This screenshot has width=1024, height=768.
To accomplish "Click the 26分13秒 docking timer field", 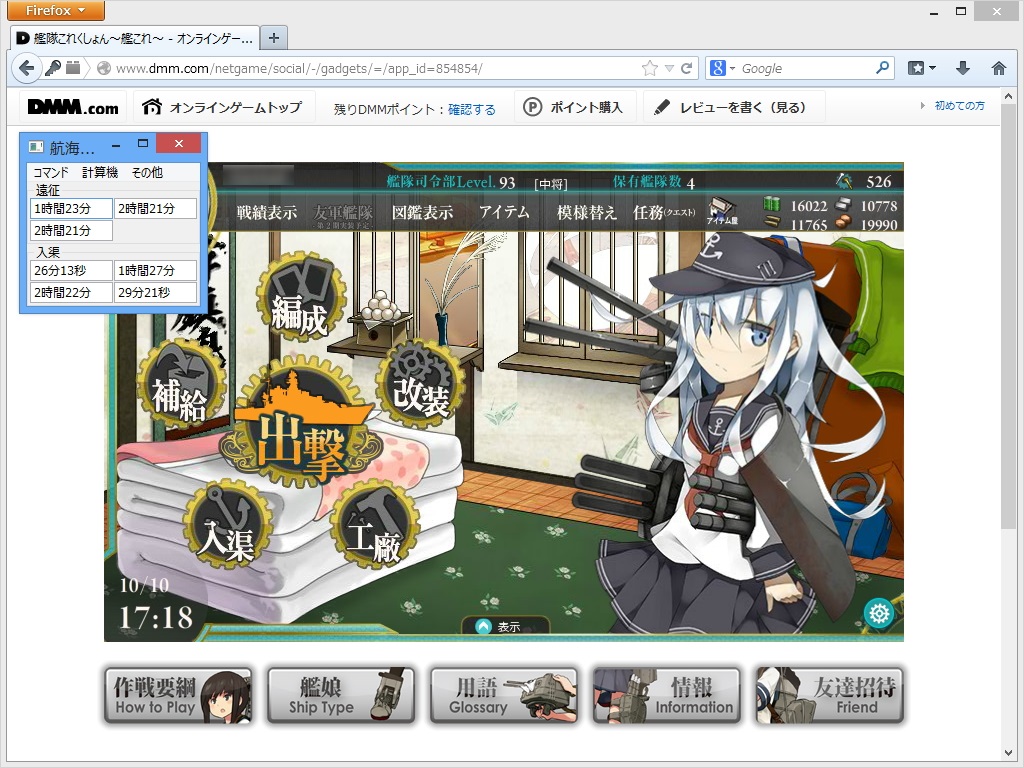I will coord(71,270).
